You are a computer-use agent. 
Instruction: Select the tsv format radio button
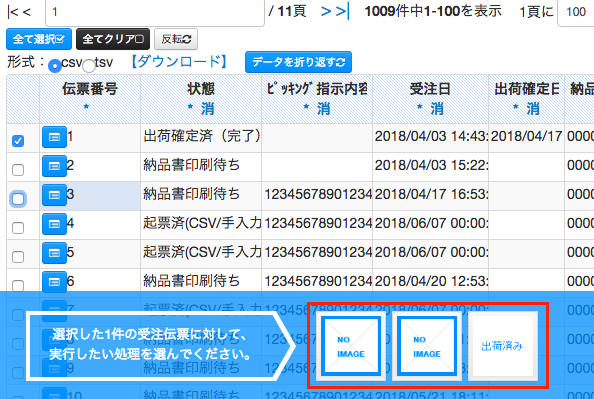[x=89, y=66]
